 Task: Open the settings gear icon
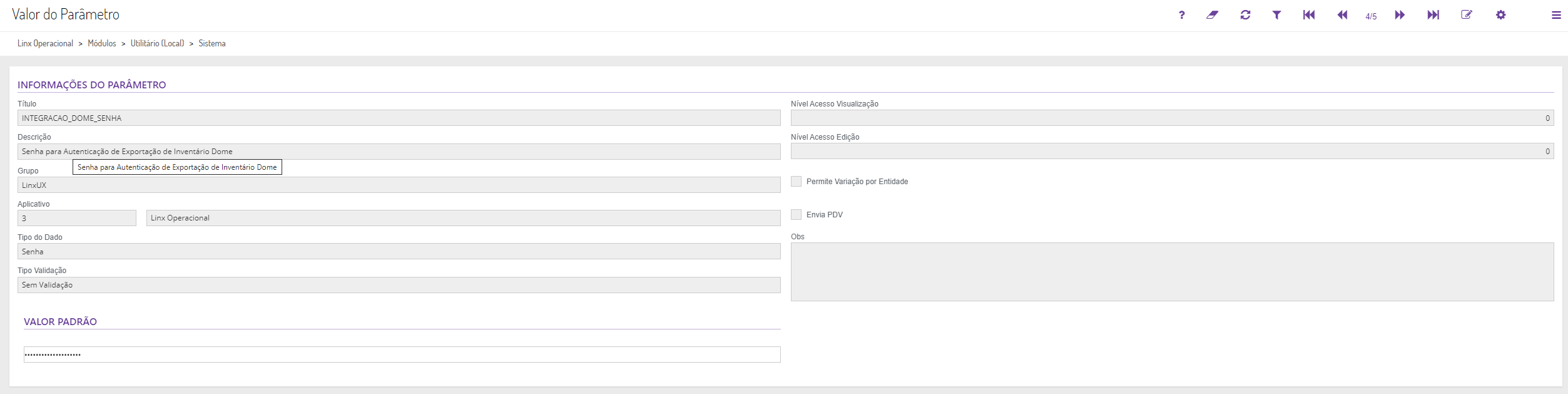tap(1500, 15)
